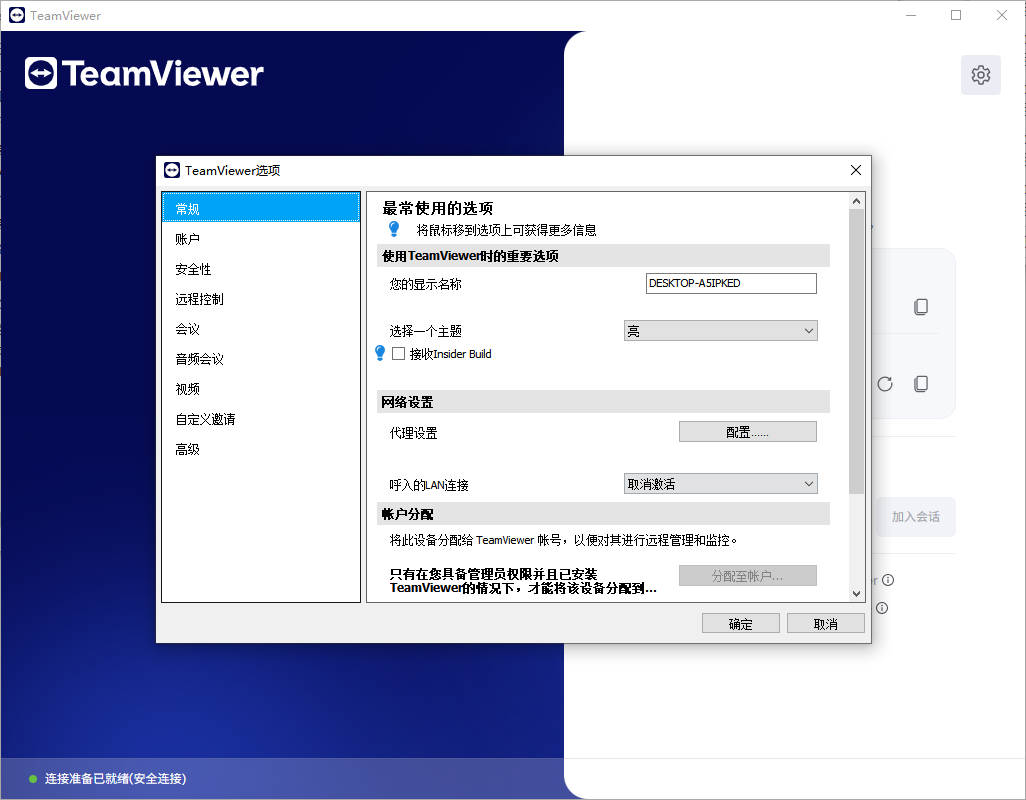Image resolution: width=1026 pixels, height=800 pixels.
Task: Select the 安全性 category
Action: pos(261,269)
